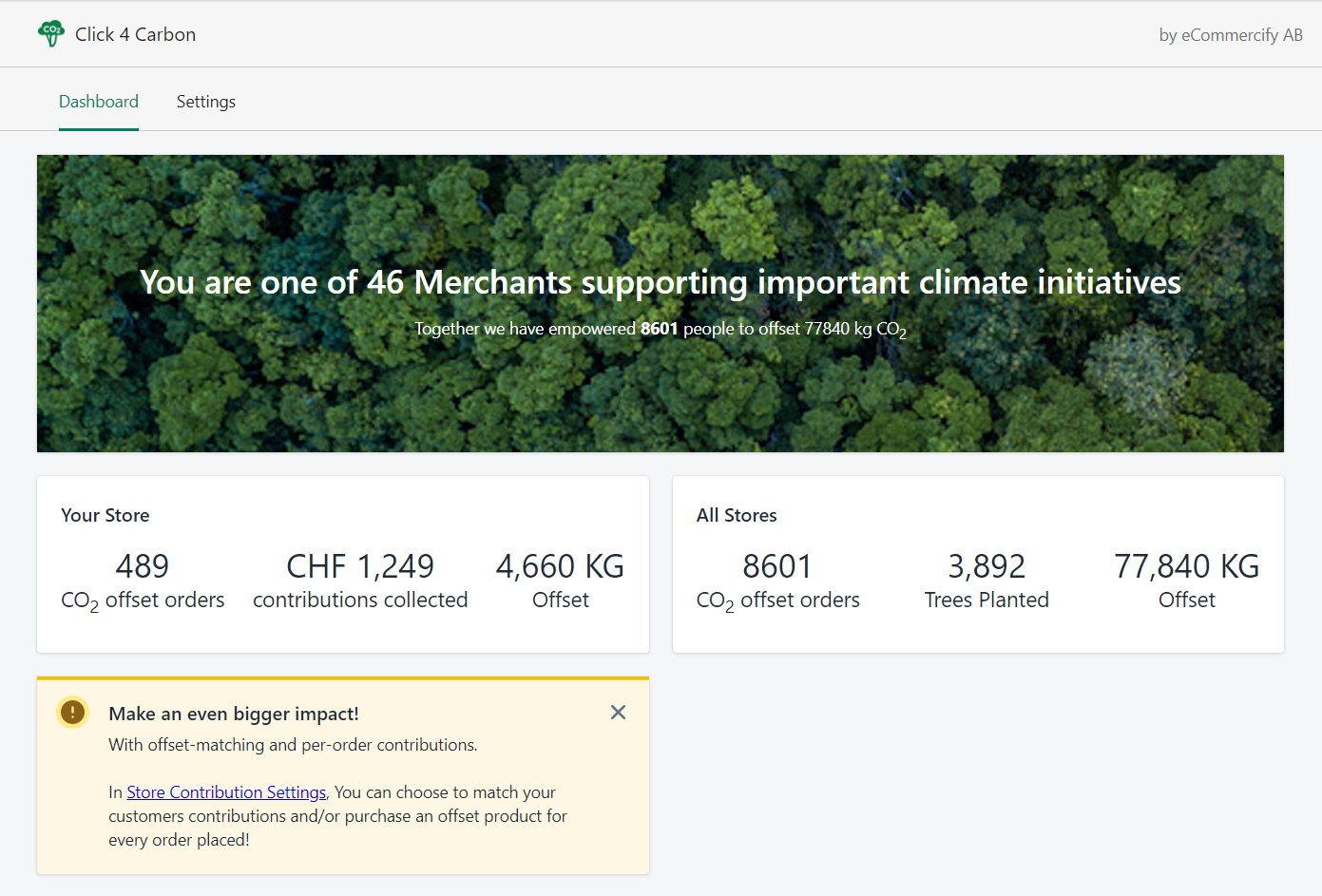
Task: Select the 'All Stores' card heading
Action: coord(737,515)
